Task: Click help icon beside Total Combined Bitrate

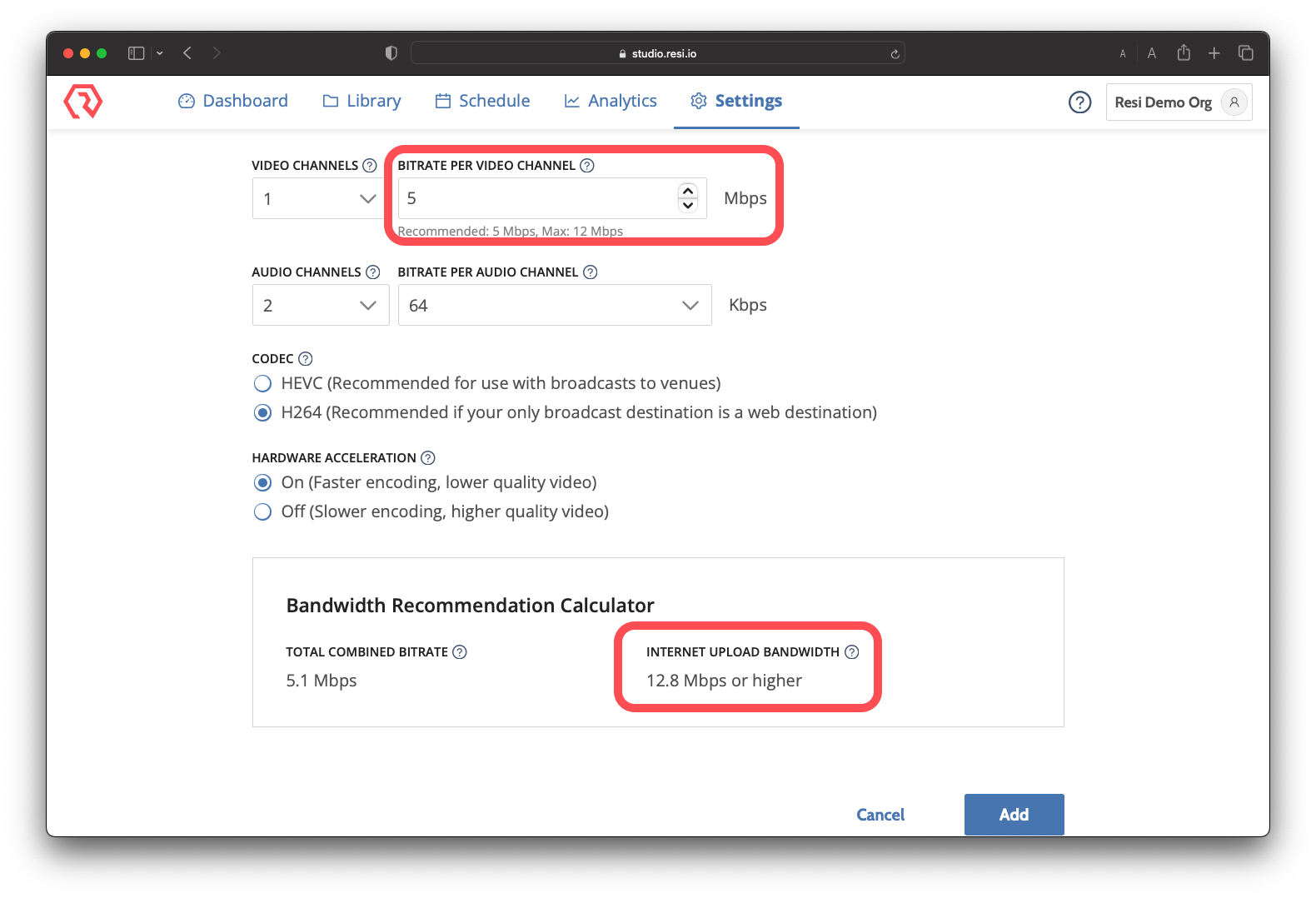Action: click(460, 652)
